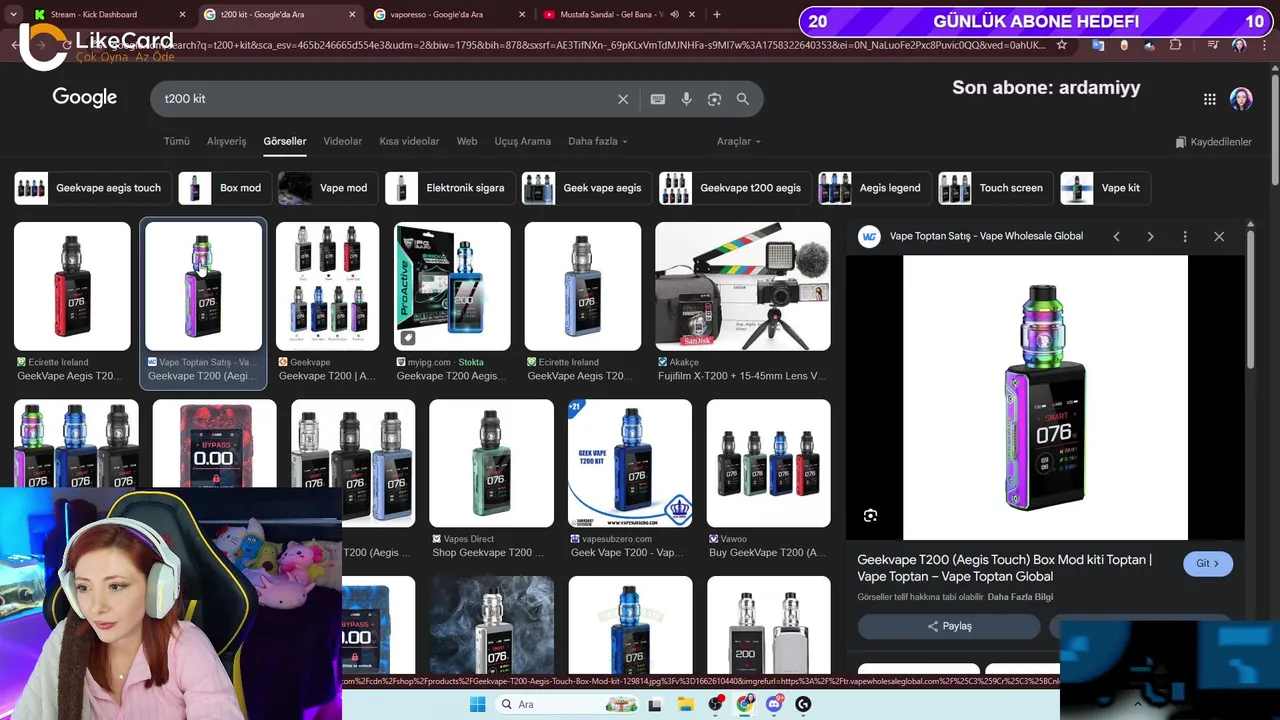Open preview panel more options menu
This screenshot has width=1280, height=720.
tap(1185, 237)
